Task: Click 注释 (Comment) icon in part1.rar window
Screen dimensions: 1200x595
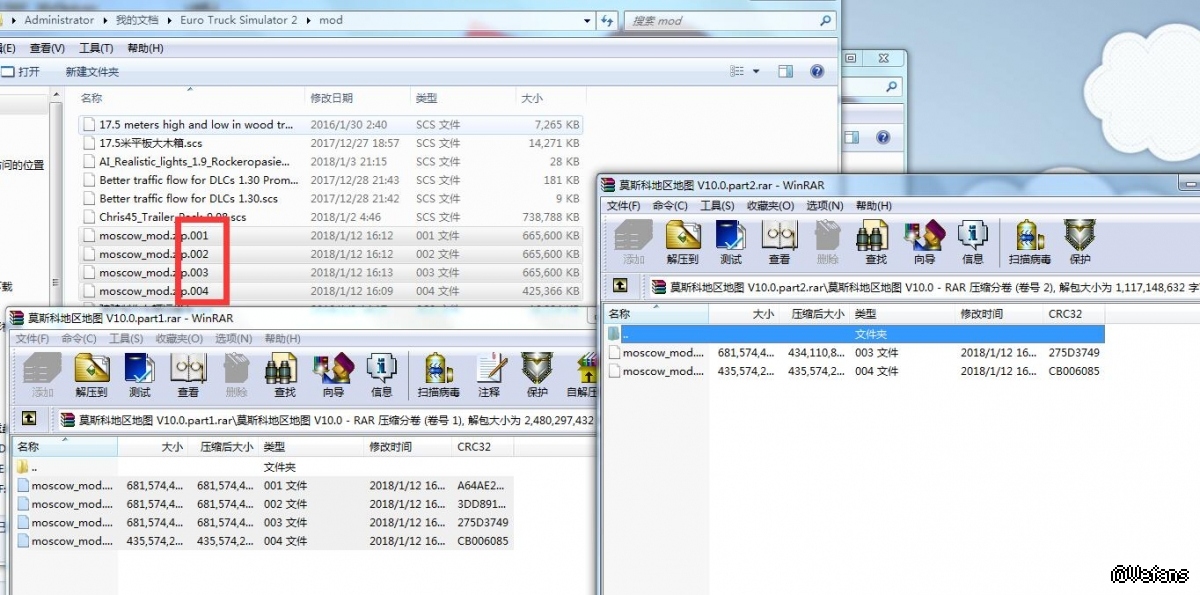Action: [488, 376]
